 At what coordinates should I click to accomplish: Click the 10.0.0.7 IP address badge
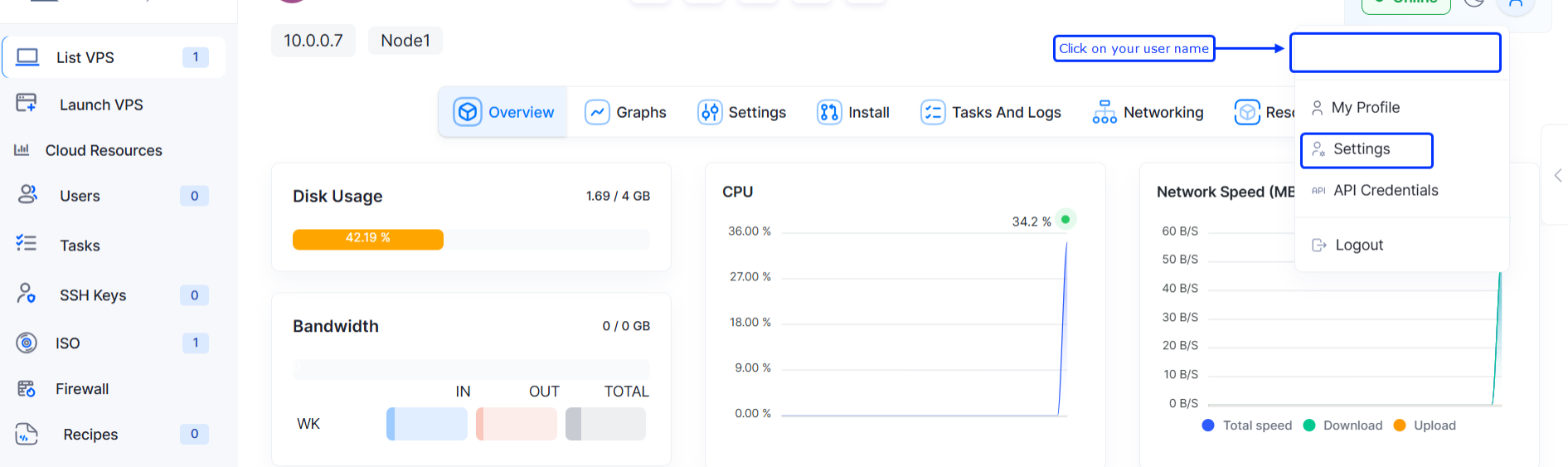[x=313, y=41]
